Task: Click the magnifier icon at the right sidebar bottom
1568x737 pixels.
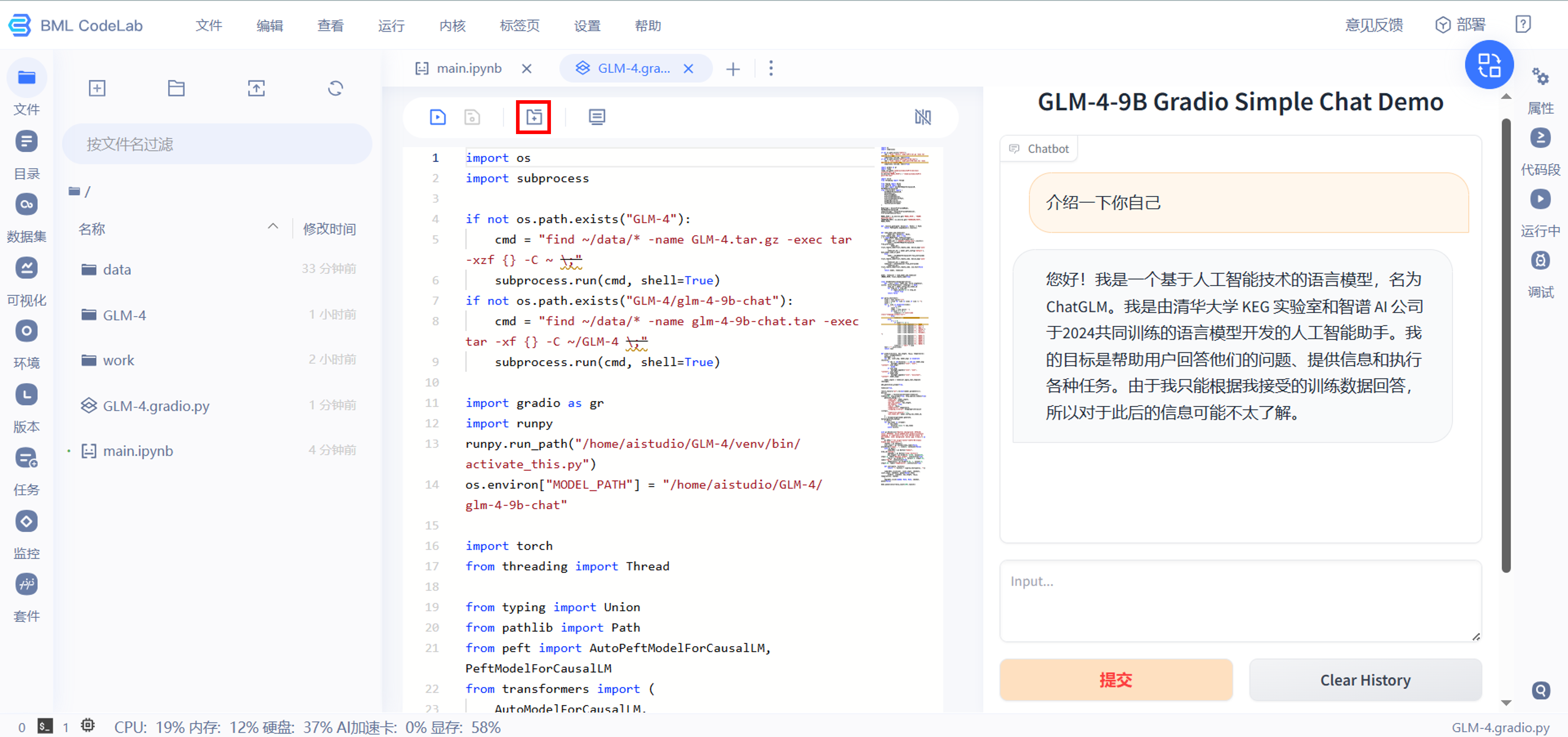Action: [x=1541, y=690]
